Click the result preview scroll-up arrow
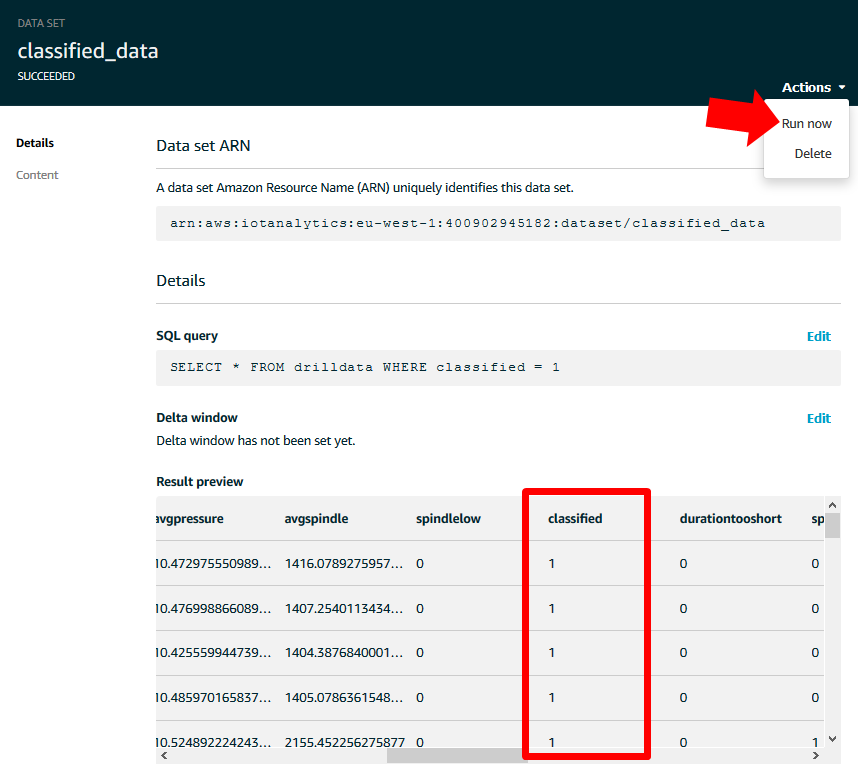Viewport: 858px width, 774px height. (833, 503)
